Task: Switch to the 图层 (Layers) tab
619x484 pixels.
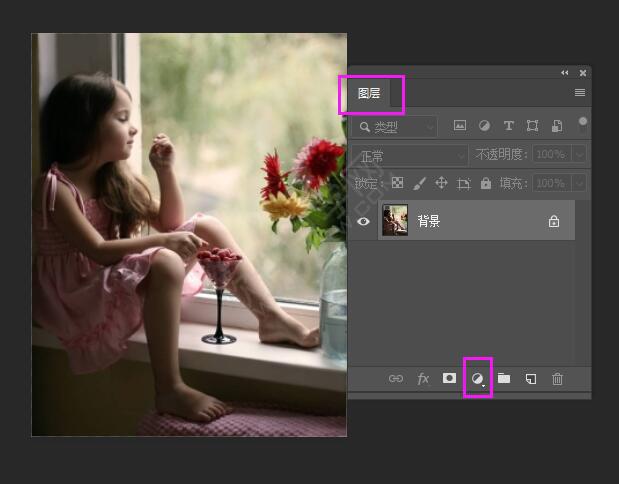Action: (x=369, y=93)
